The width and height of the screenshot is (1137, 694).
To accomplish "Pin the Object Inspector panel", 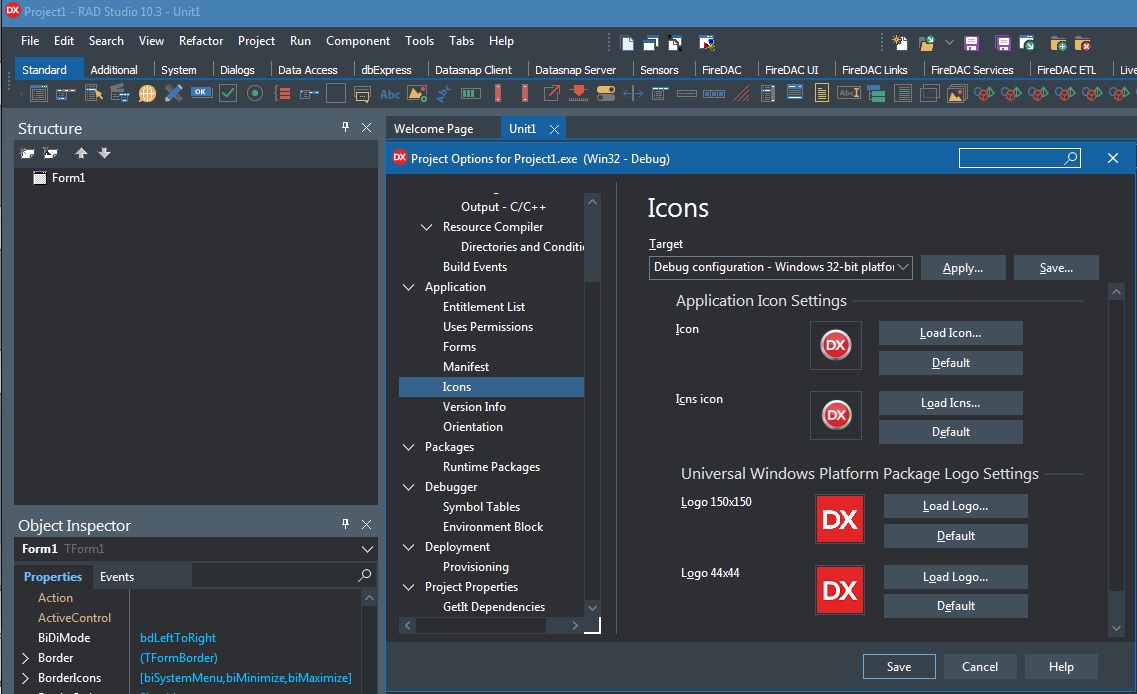I will (x=345, y=524).
